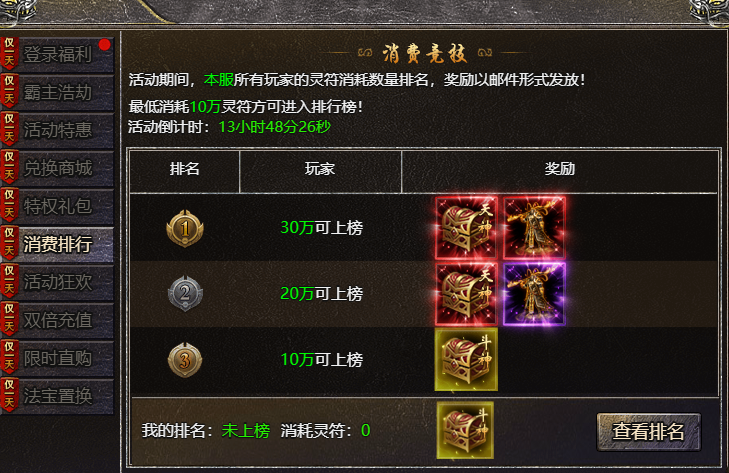The width and height of the screenshot is (729, 473).
Task: Click the silver rank 2 medal
Action: (185, 294)
